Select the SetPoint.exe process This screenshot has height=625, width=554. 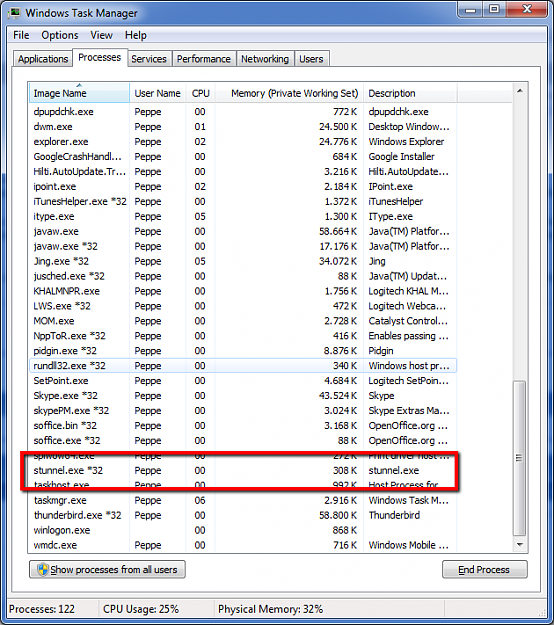(243, 381)
